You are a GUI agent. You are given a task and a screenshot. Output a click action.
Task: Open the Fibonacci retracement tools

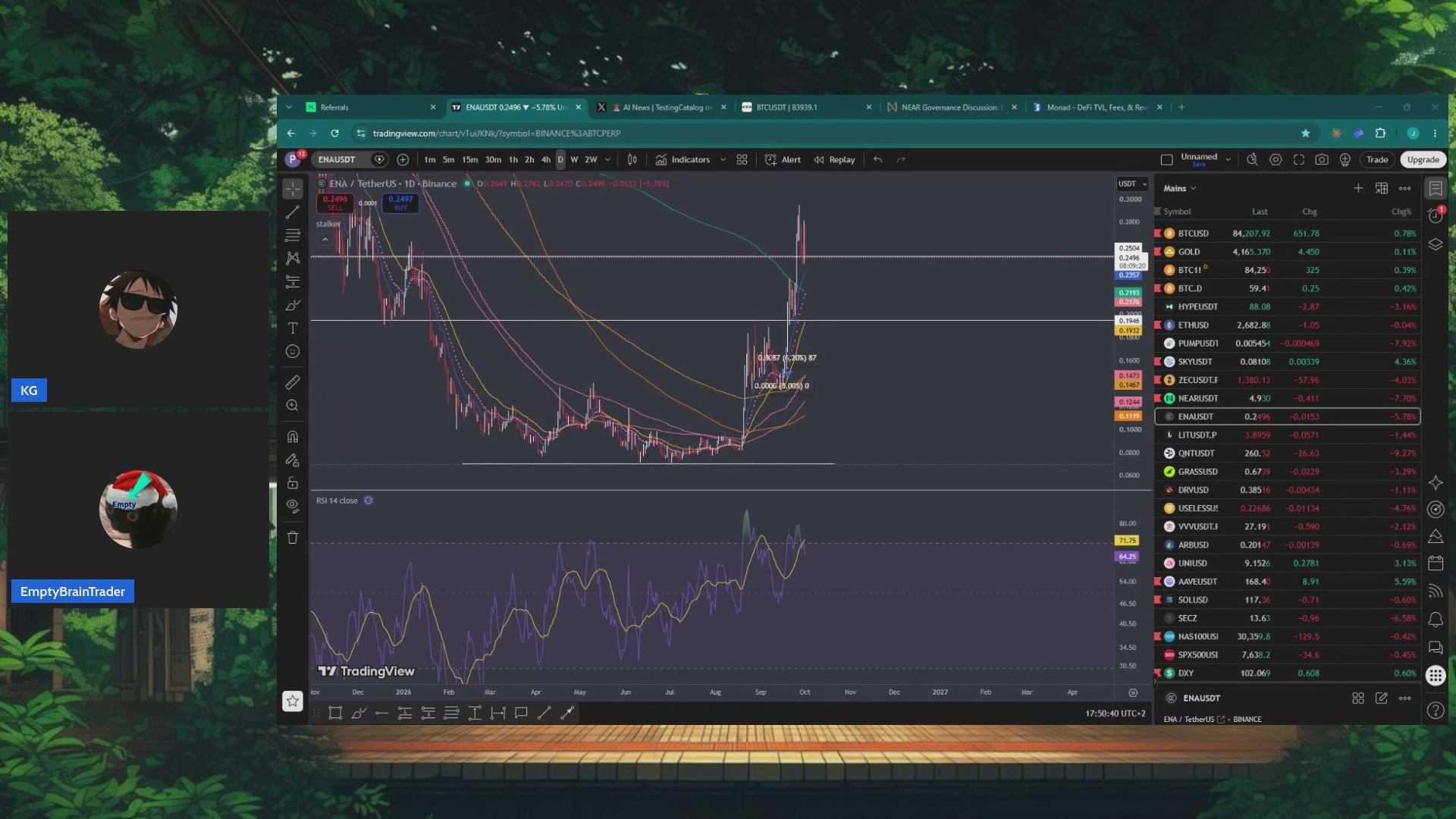coord(293,235)
